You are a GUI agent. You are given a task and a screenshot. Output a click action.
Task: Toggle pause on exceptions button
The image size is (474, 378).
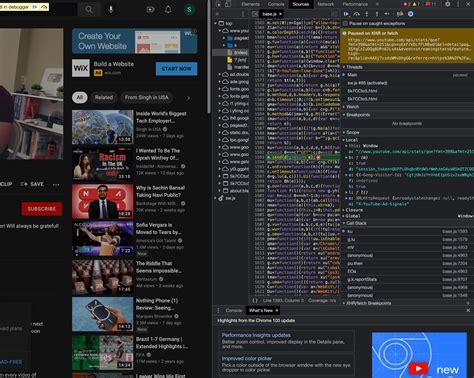(411, 14)
